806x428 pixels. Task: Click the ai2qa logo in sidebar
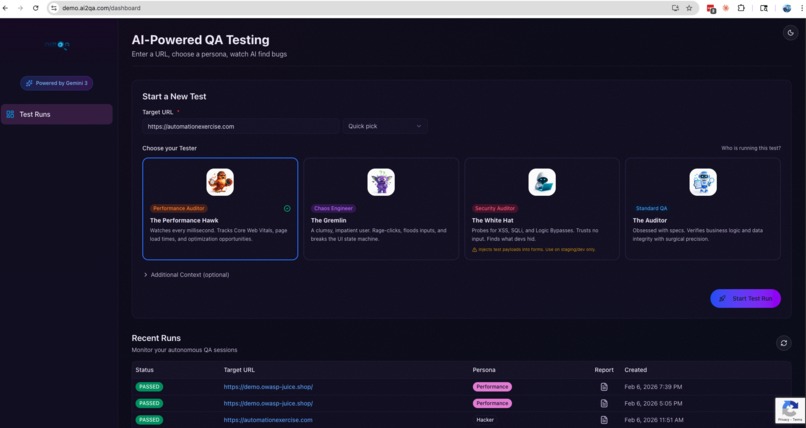(57, 45)
